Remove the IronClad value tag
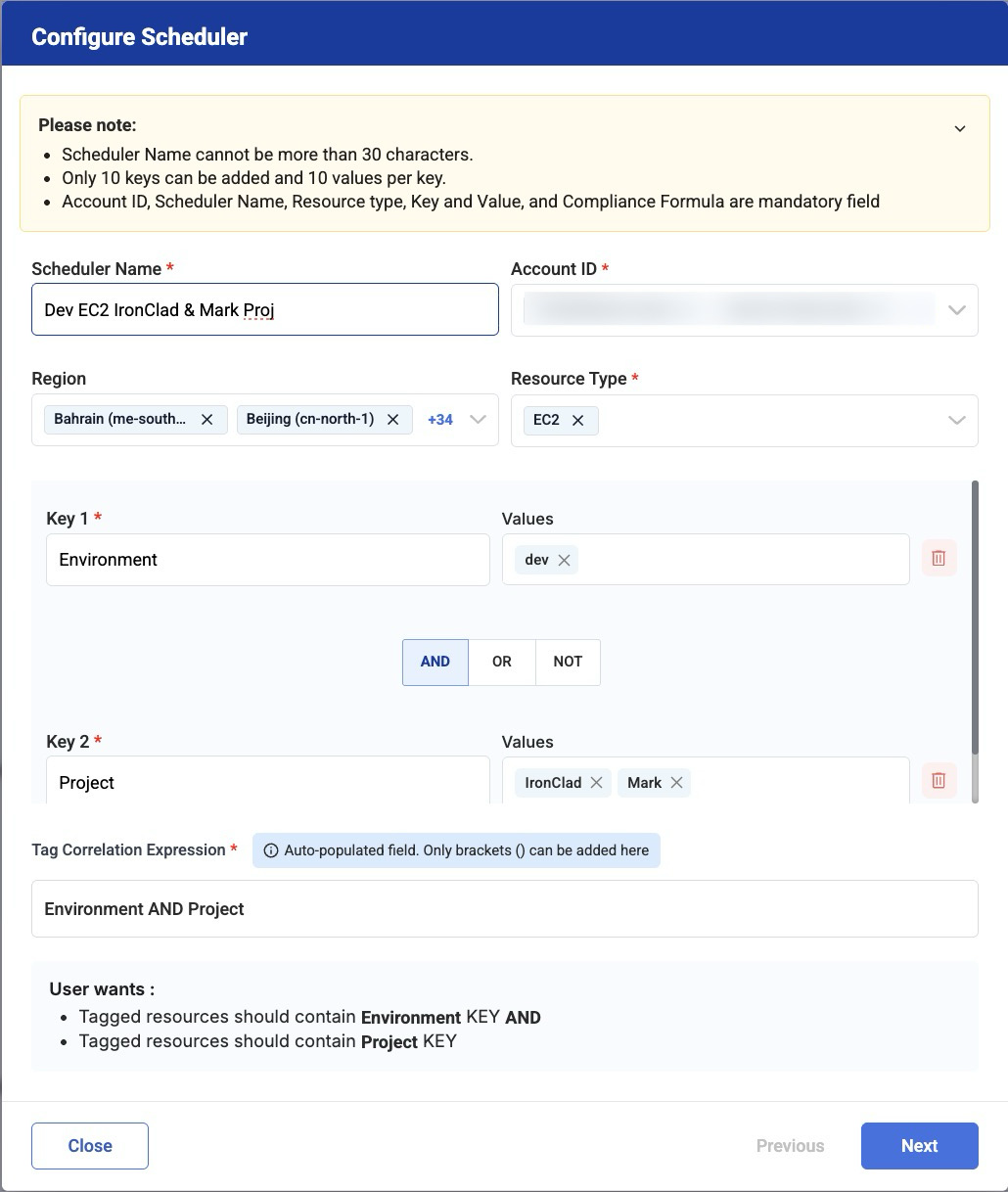 click(596, 783)
